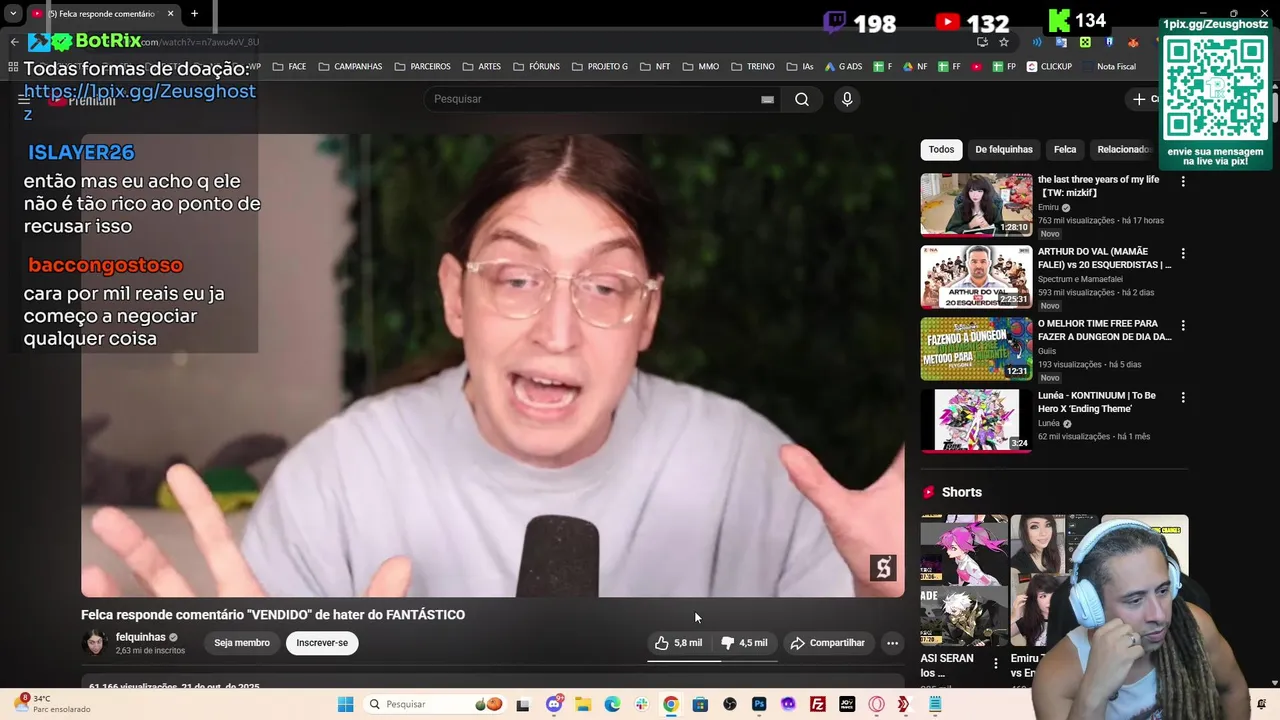Open the ARTES bookmarks folder
The image size is (1280, 720).
coord(481,67)
